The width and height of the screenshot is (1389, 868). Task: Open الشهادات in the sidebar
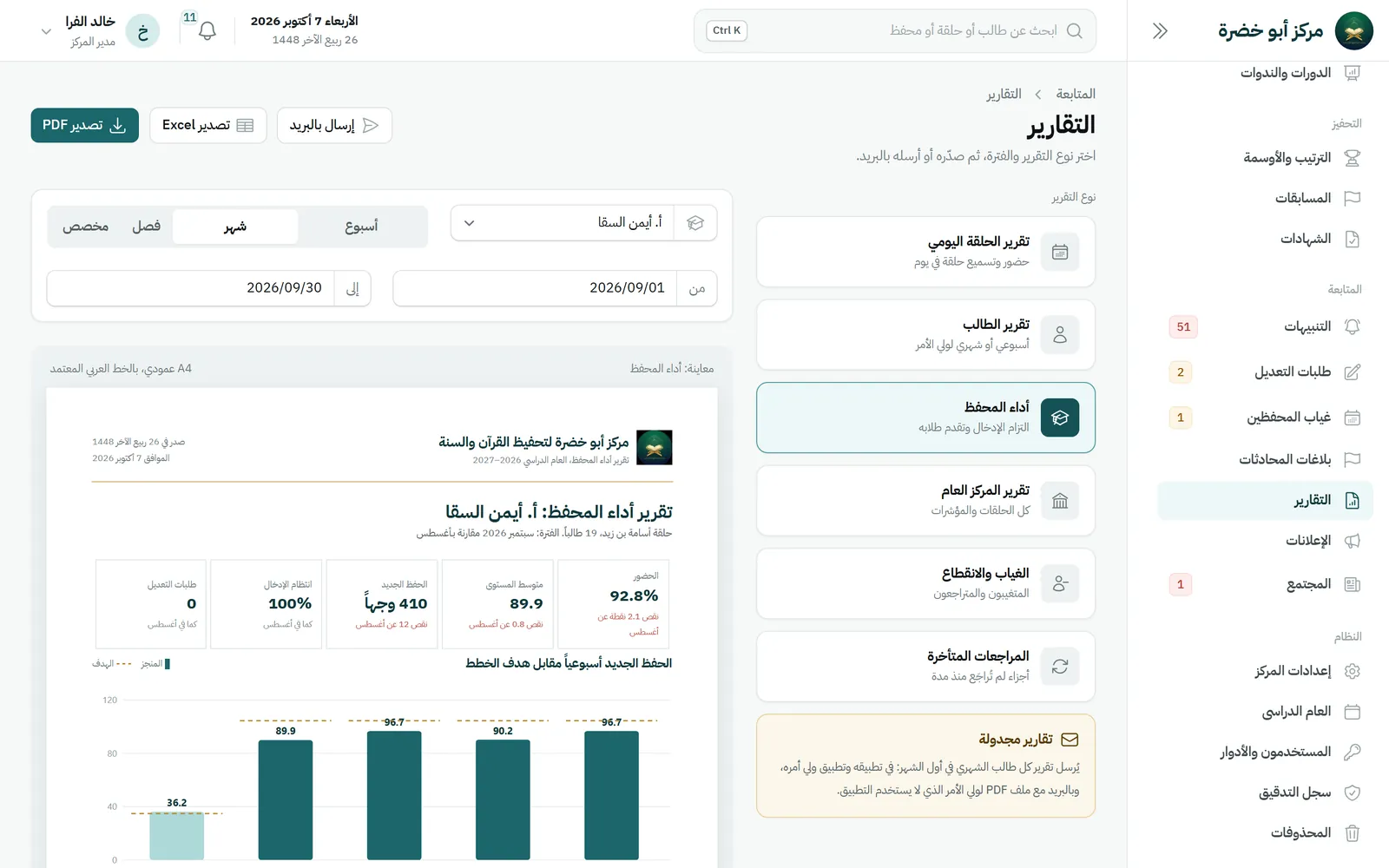(1265, 239)
